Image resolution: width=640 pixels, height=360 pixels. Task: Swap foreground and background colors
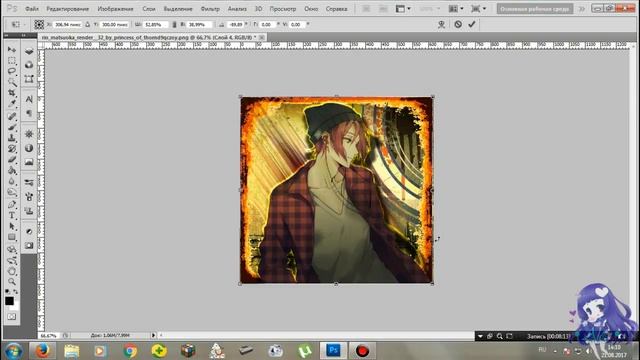(16, 291)
